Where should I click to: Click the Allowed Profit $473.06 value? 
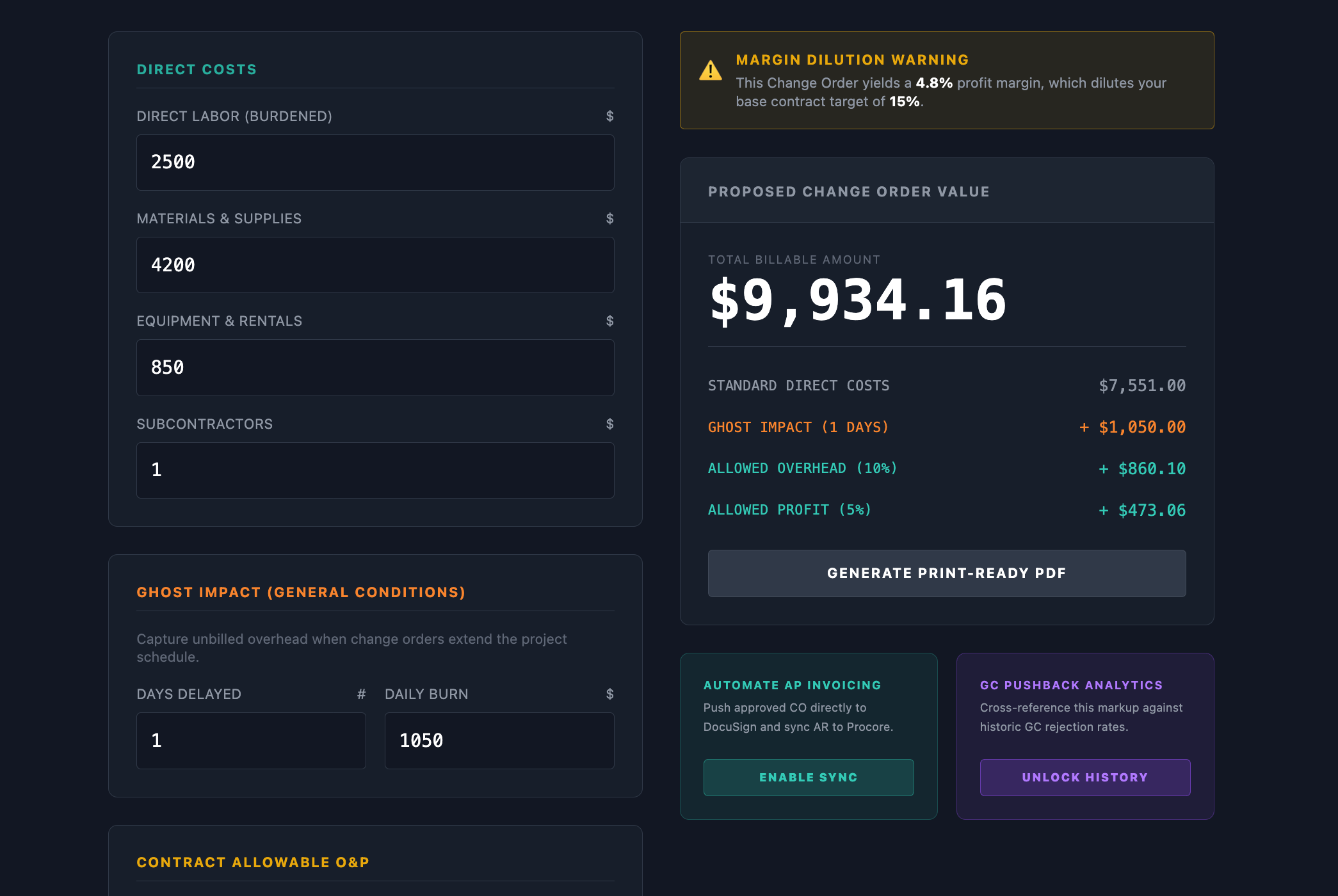pyautogui.click(x=1142, y=511)
